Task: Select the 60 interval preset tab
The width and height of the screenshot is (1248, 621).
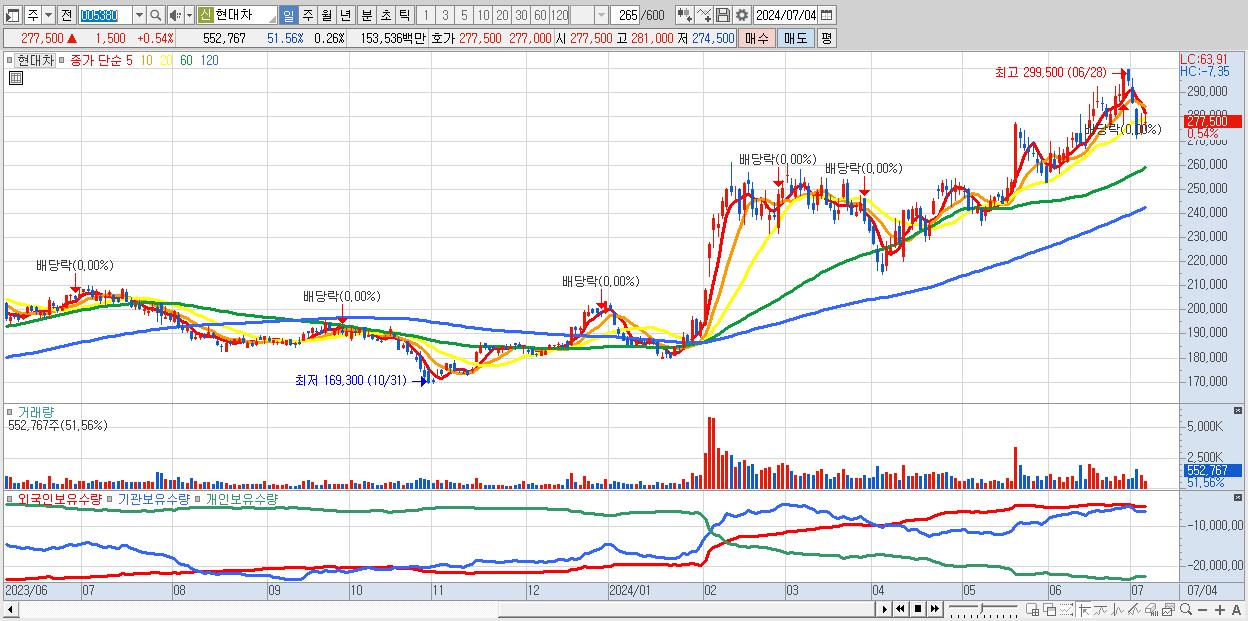Action: click(x=540, y=15)
